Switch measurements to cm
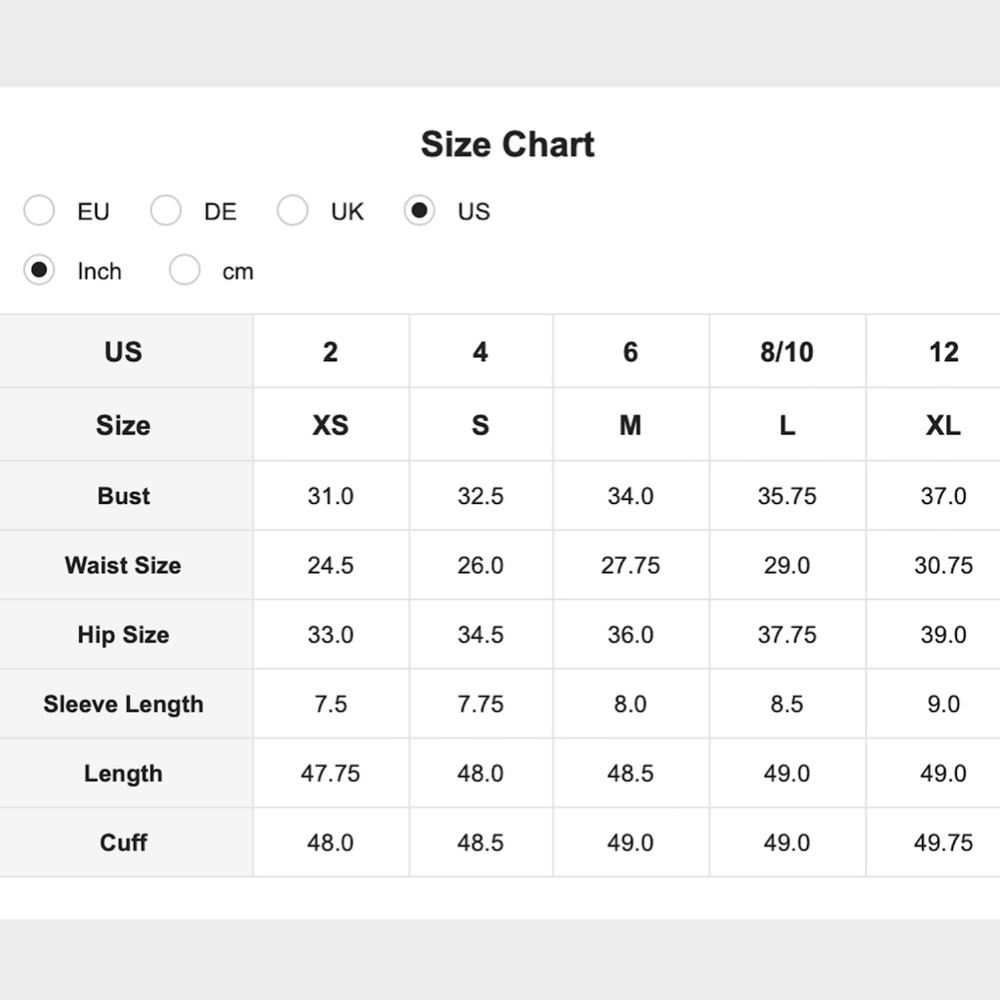 pyautogui.click(x=185, y=270)
